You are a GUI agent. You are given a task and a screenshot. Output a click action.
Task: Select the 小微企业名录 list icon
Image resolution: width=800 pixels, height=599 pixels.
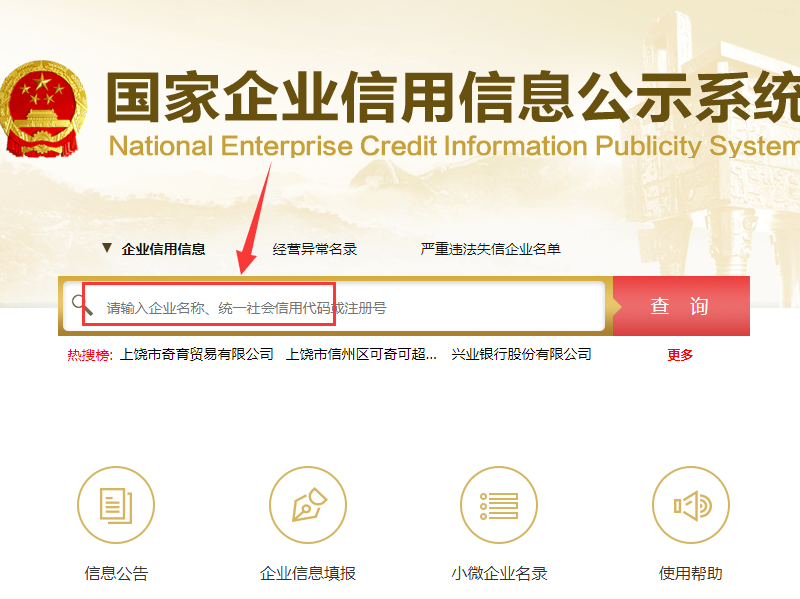pos(499,505)
